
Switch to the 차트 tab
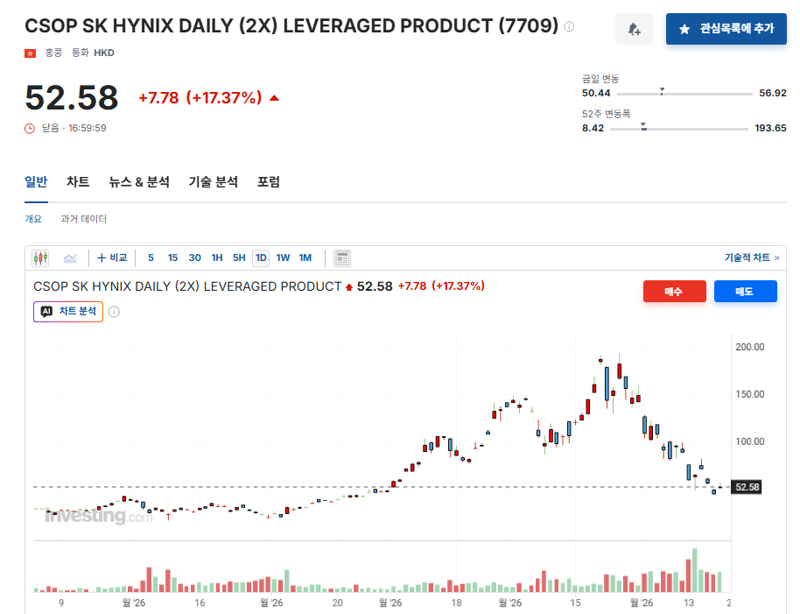[x=78, y=182]
